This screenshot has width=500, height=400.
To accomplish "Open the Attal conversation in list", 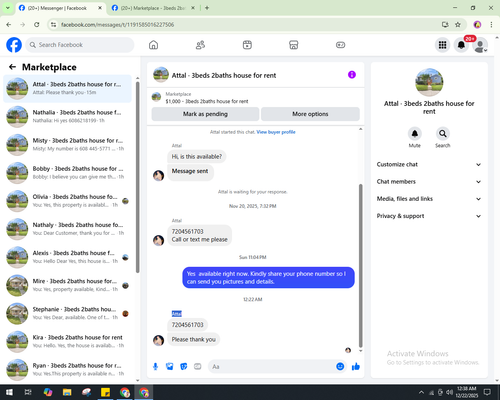I will tap(67, 88).
